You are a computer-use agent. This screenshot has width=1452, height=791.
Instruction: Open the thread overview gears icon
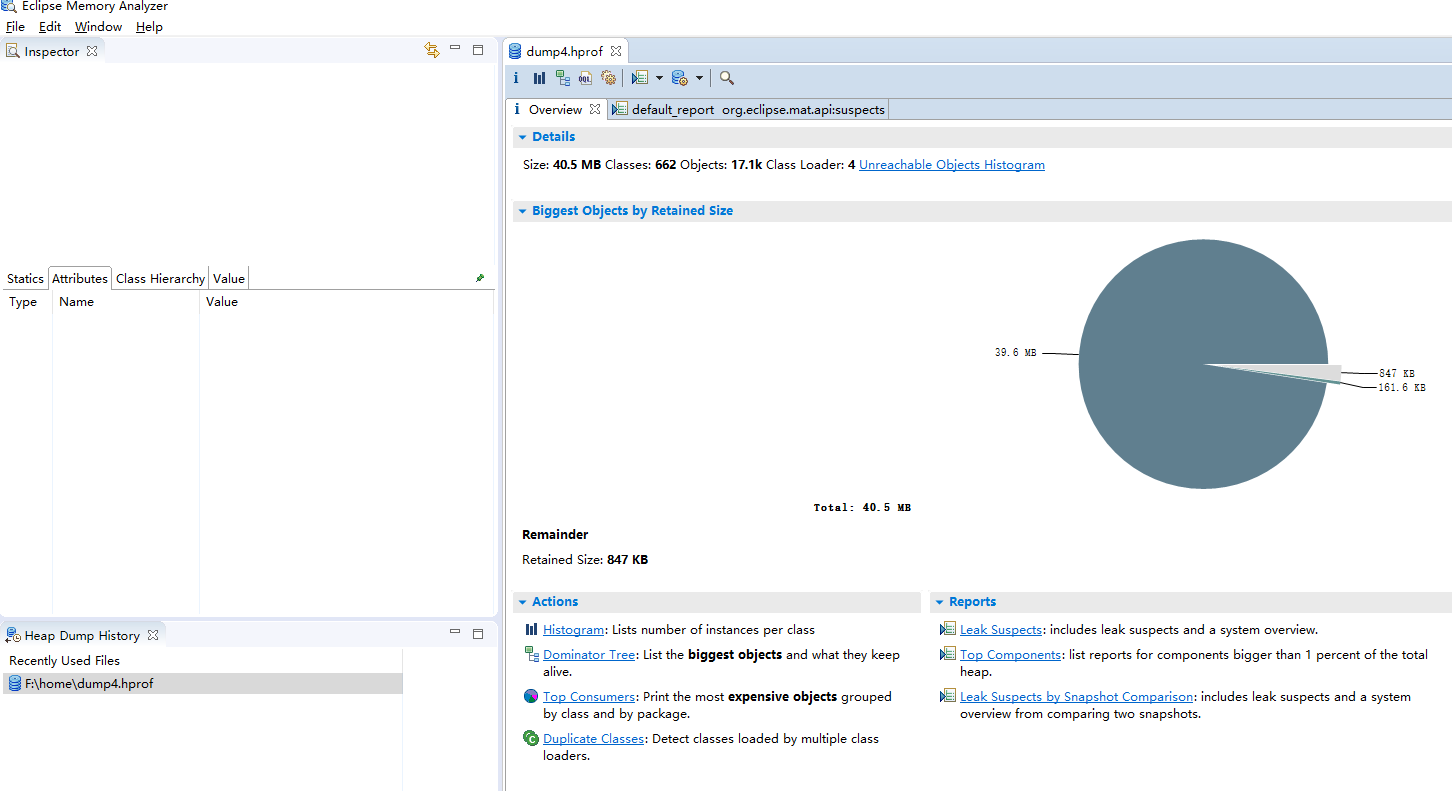[x=608, y=78]
